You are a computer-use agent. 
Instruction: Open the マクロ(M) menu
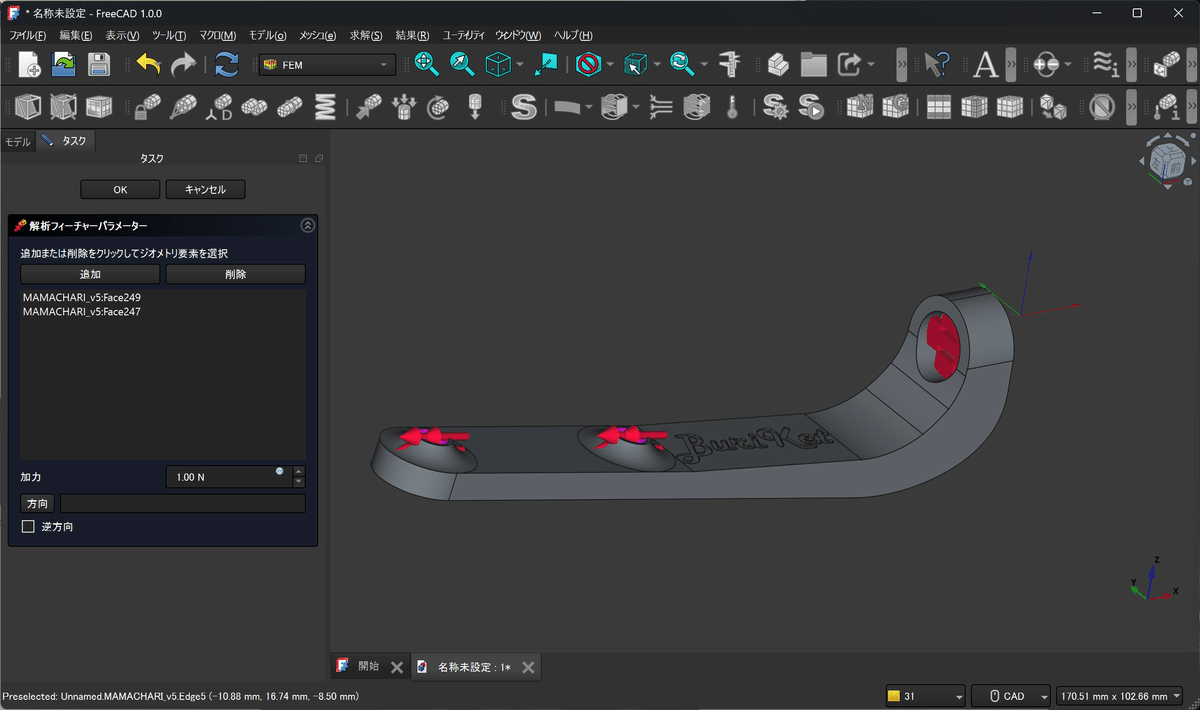[x=217, y=36]
